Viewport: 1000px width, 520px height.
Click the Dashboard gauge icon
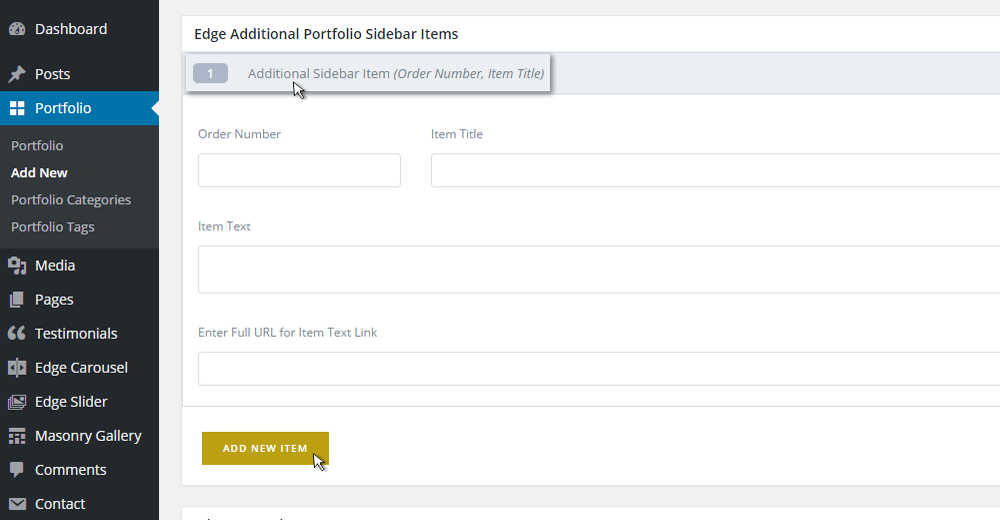tap(17, 29)
